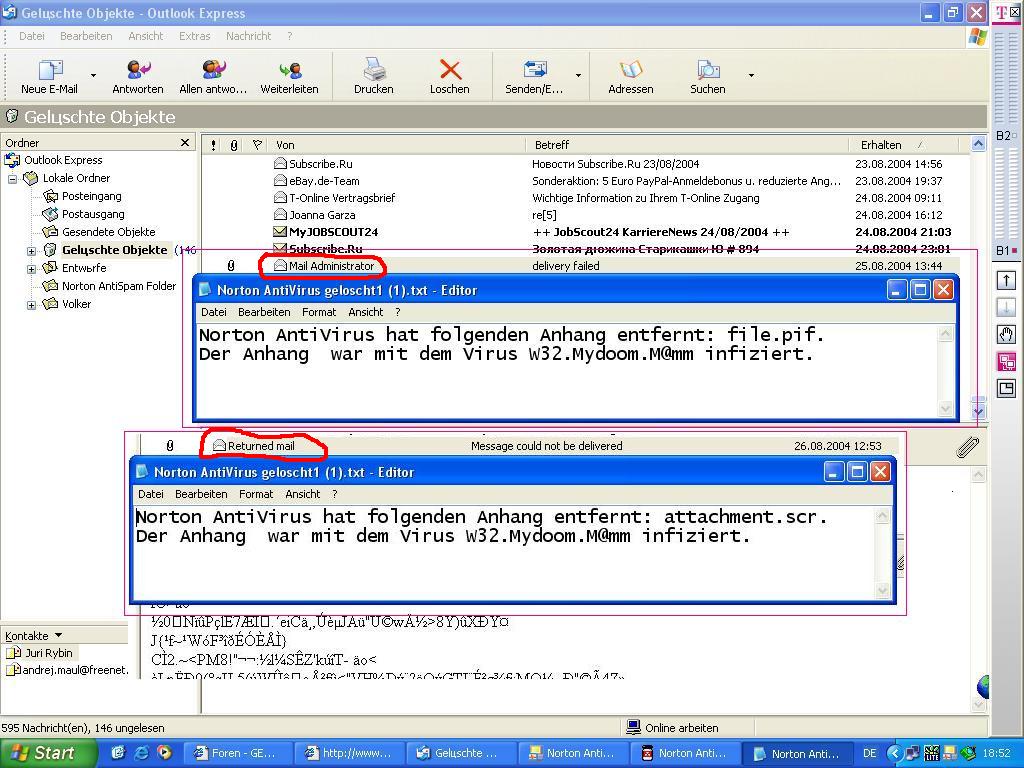Click the Windows Start button
Viewport: 1024px width, 768px height.
48,752
